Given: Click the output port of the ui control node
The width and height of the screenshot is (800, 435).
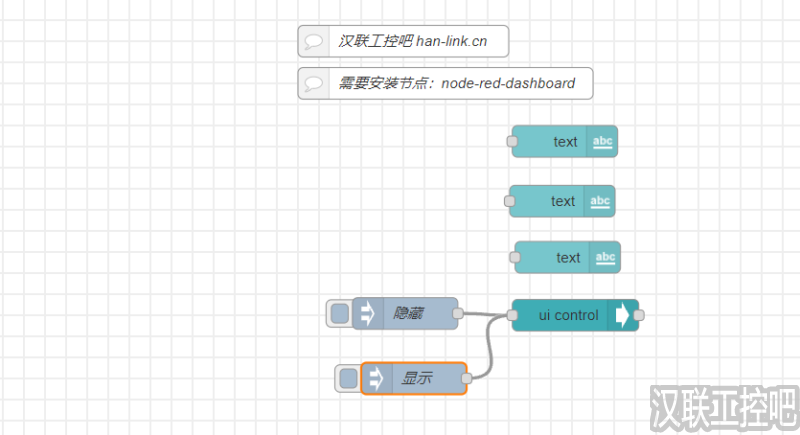Looking at the screenshot, I should point(639,315).
